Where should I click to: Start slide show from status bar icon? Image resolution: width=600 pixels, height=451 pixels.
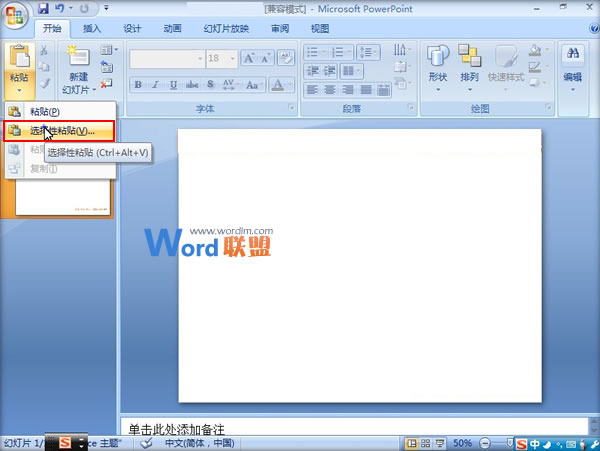tap(440, 443)
